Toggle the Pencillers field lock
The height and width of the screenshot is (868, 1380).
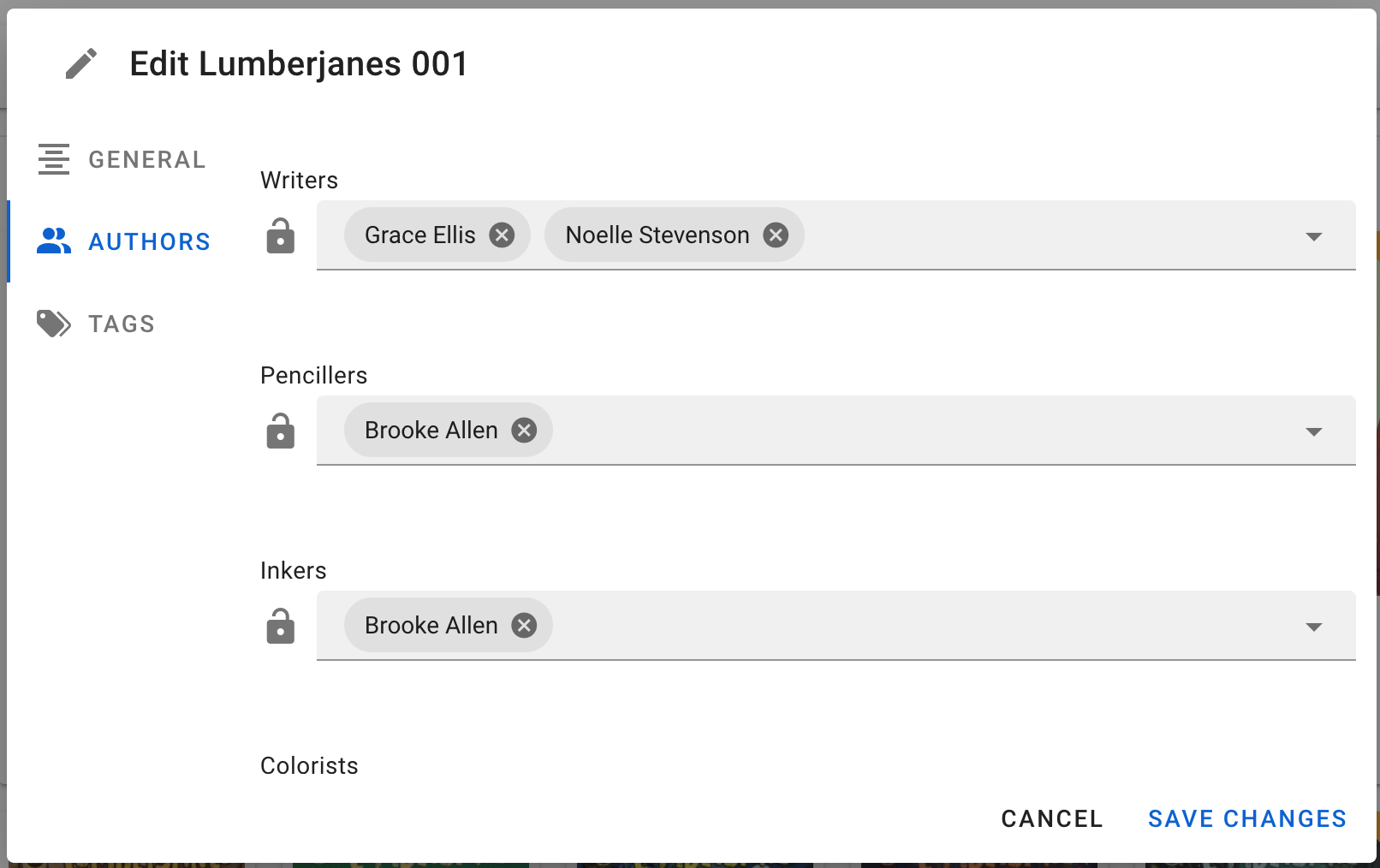[280, 431]
